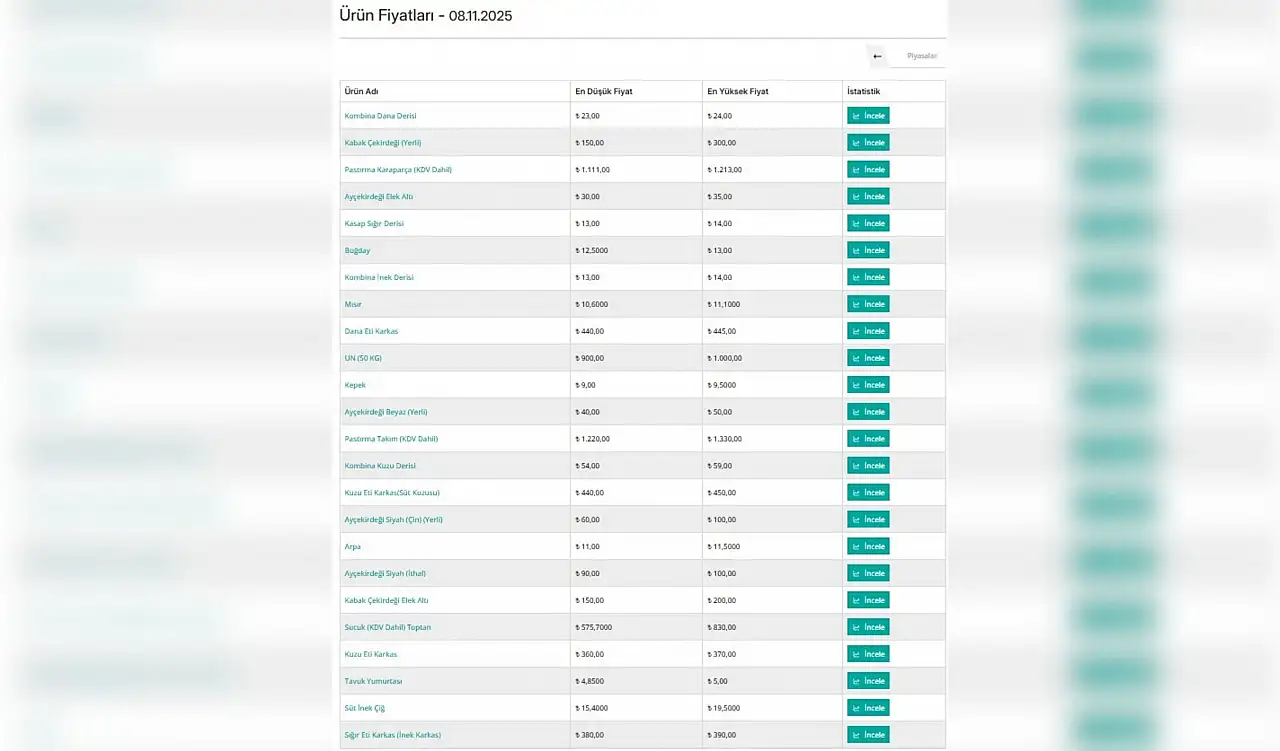Select İncele in the Arpa row

point(868,546)
